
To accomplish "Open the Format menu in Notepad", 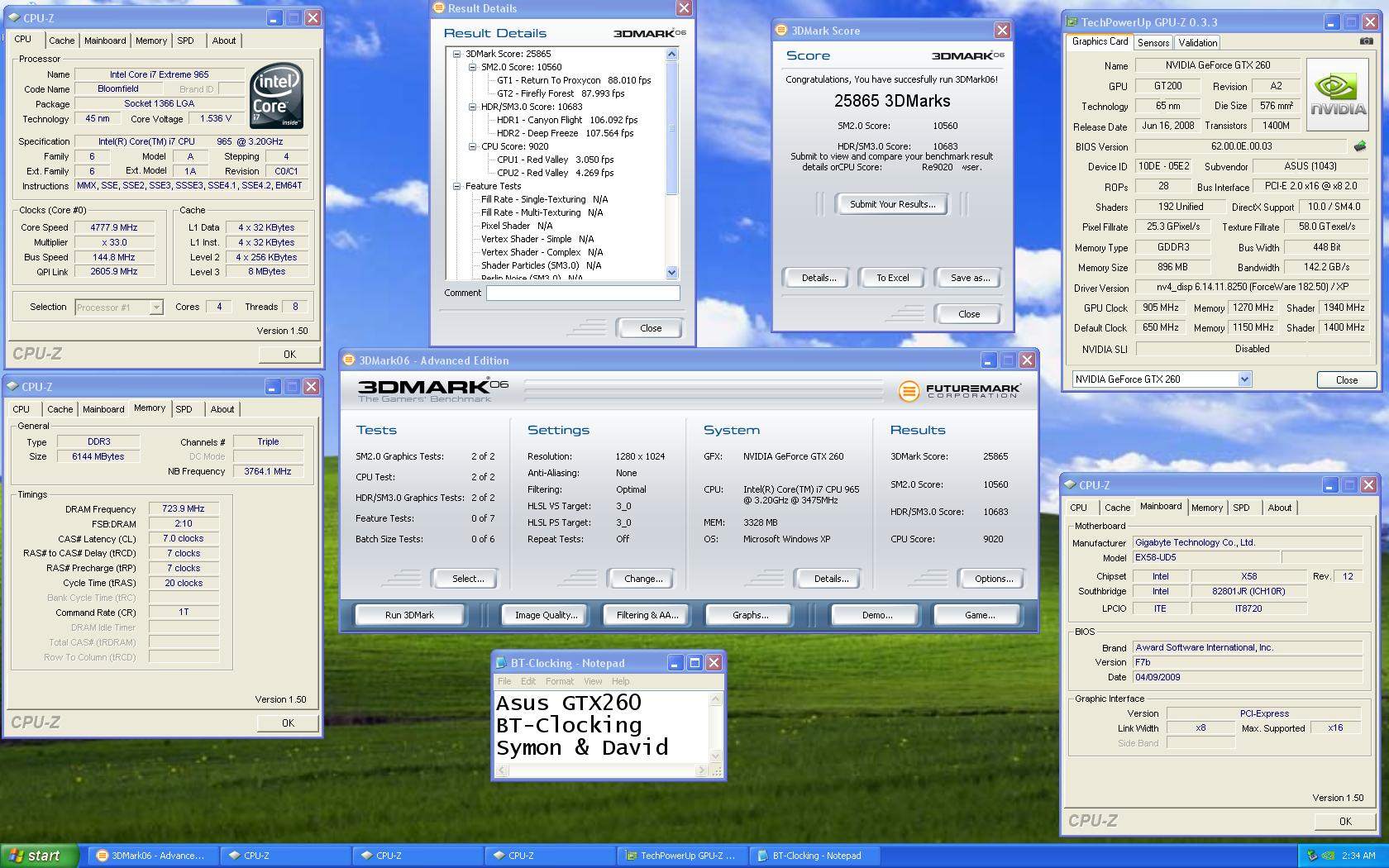I will 559,681.
